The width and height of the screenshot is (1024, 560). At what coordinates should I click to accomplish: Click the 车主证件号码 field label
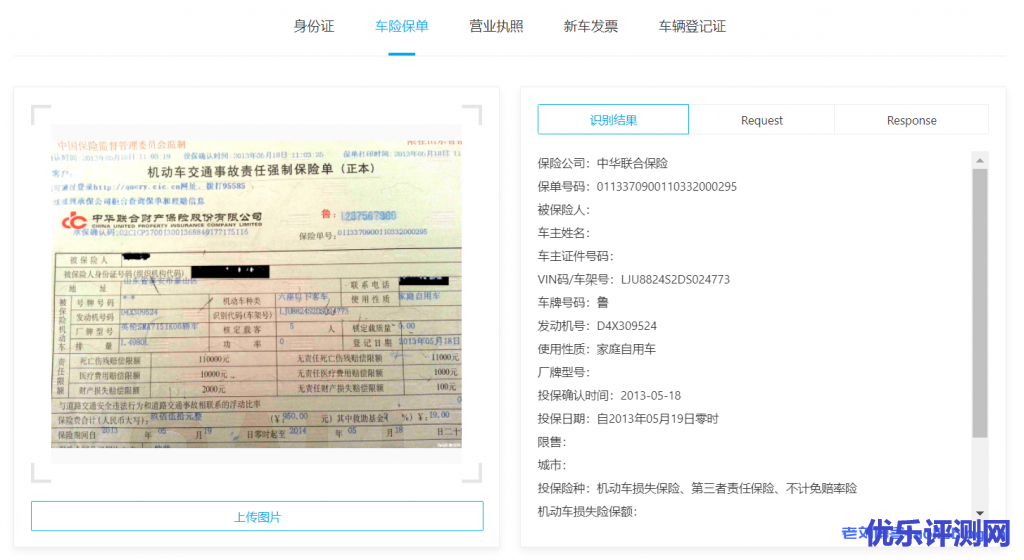(x=575, y=256)
